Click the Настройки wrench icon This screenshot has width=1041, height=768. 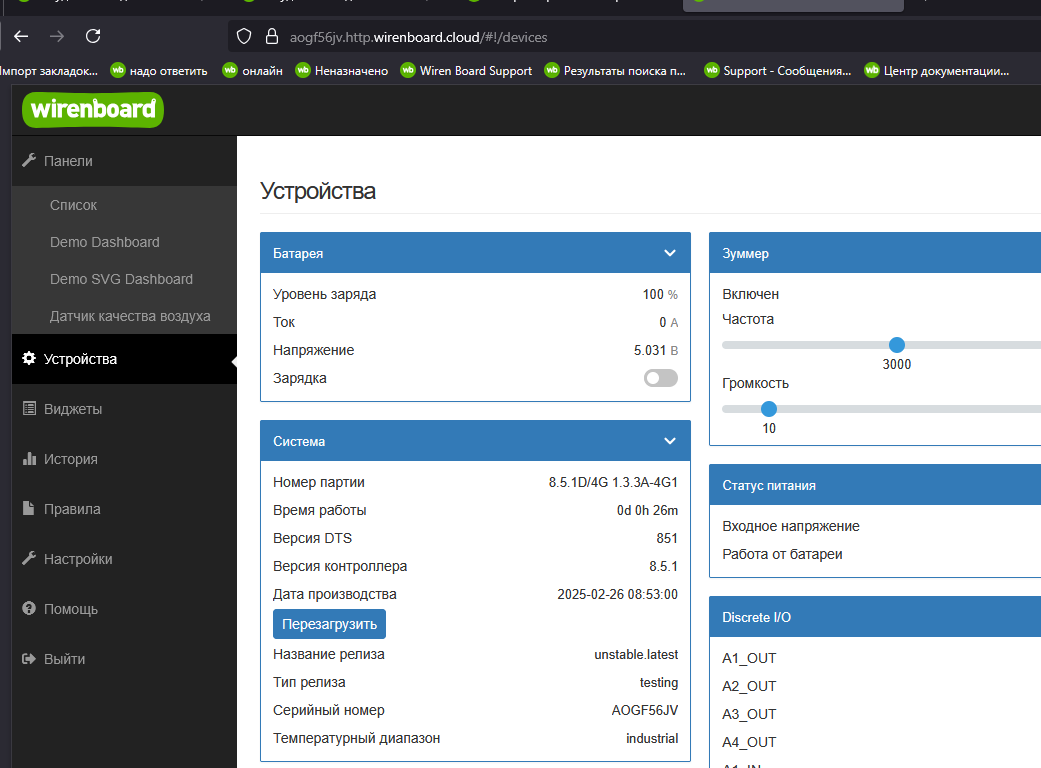coord(29,559)
